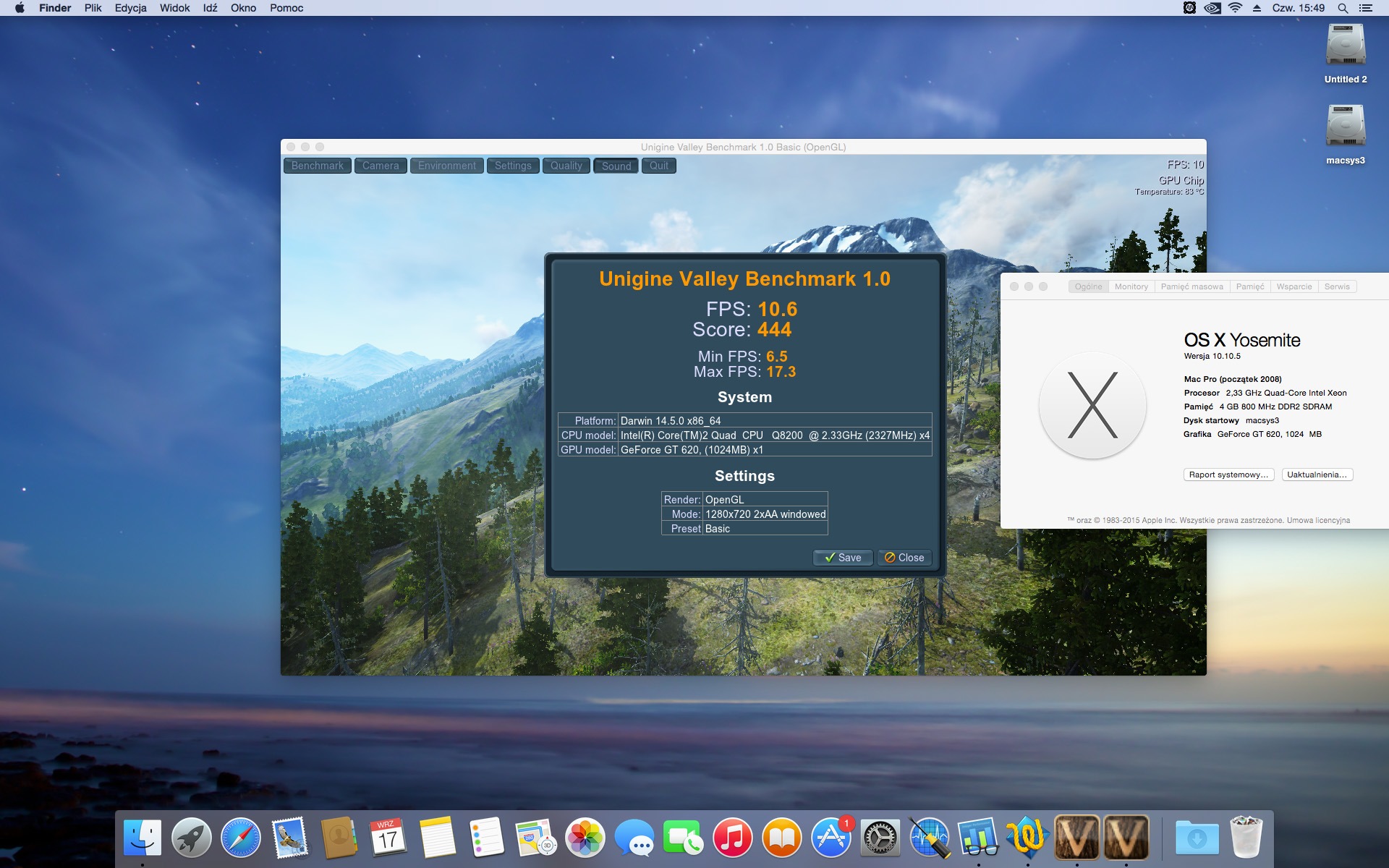Close the benchmark results dialog
The height and width of the screenshot is (868, 1389).
pyautogui.click(x=904, y=558)
